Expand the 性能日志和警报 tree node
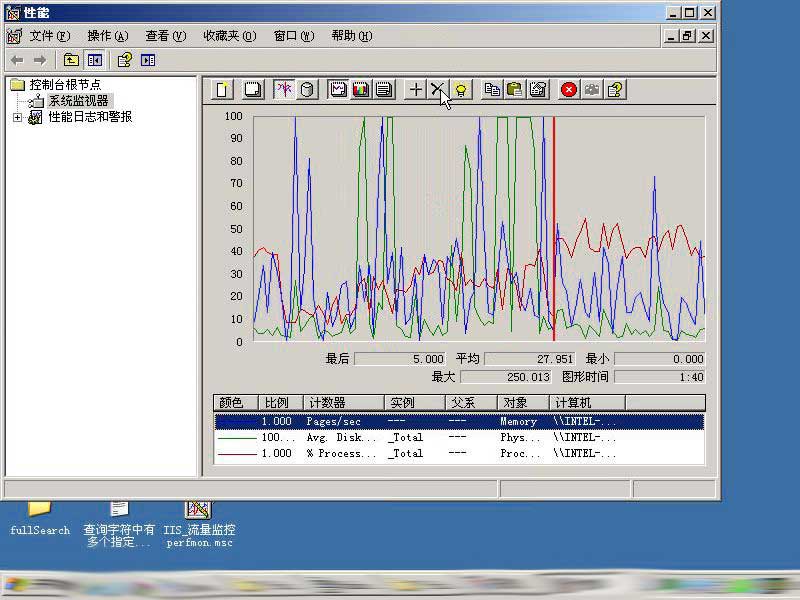The width and height of the screenshot is (800, 600). pos(17,117)
